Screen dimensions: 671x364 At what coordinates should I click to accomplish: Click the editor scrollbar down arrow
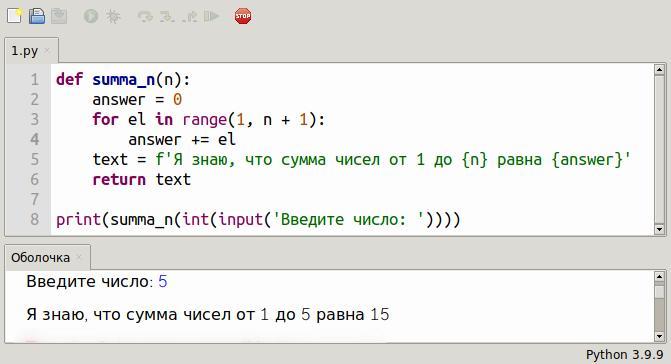point(659,229)
